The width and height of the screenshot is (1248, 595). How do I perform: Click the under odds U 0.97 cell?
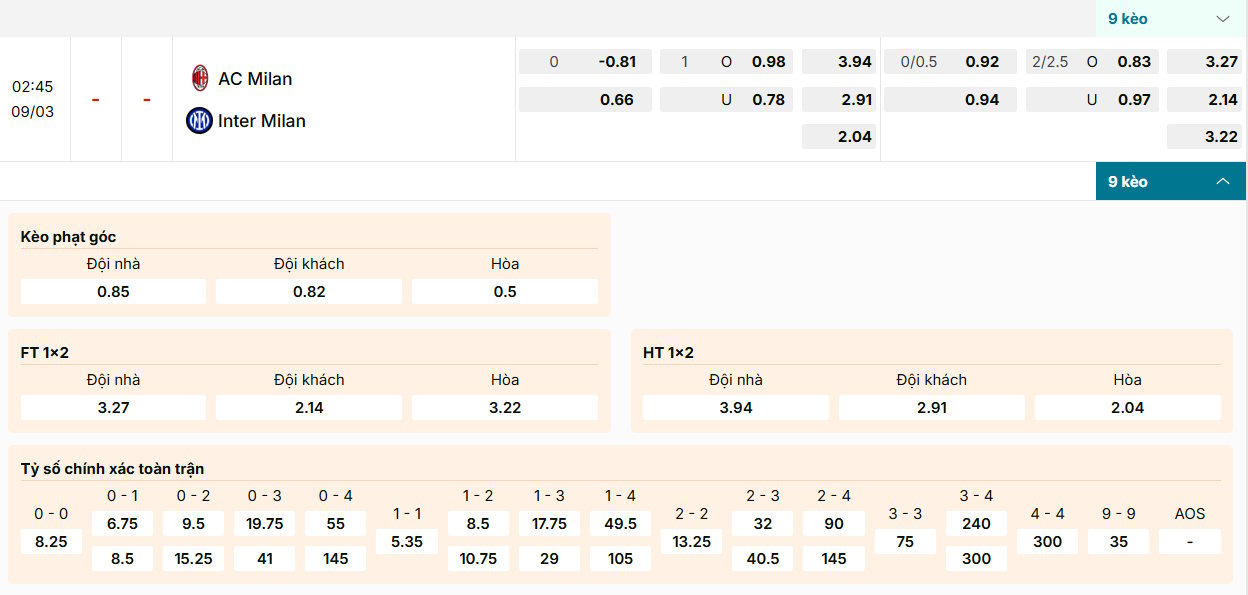click(1092, 100)
